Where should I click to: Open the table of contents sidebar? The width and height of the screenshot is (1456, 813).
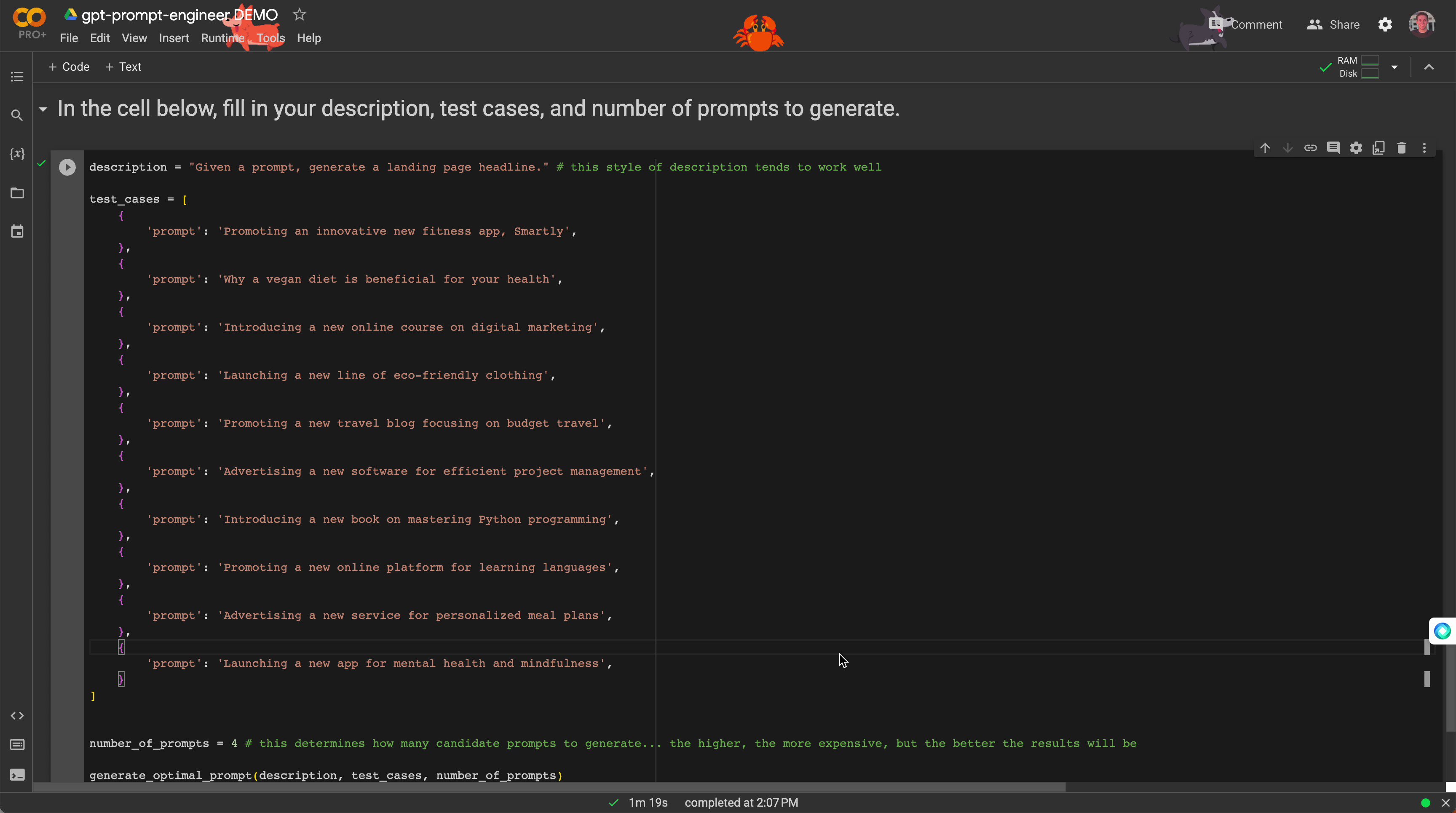(17, 76)
